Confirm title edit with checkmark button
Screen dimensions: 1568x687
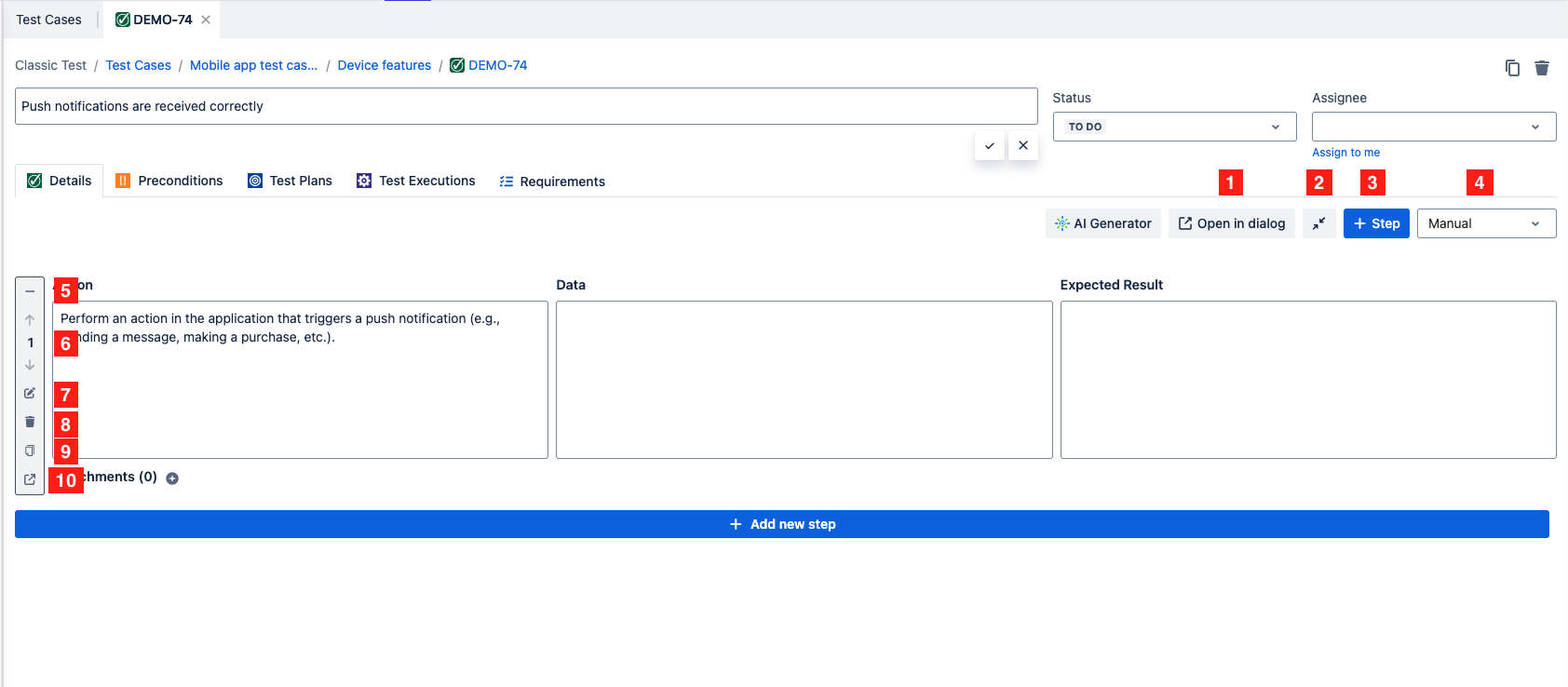990,145
